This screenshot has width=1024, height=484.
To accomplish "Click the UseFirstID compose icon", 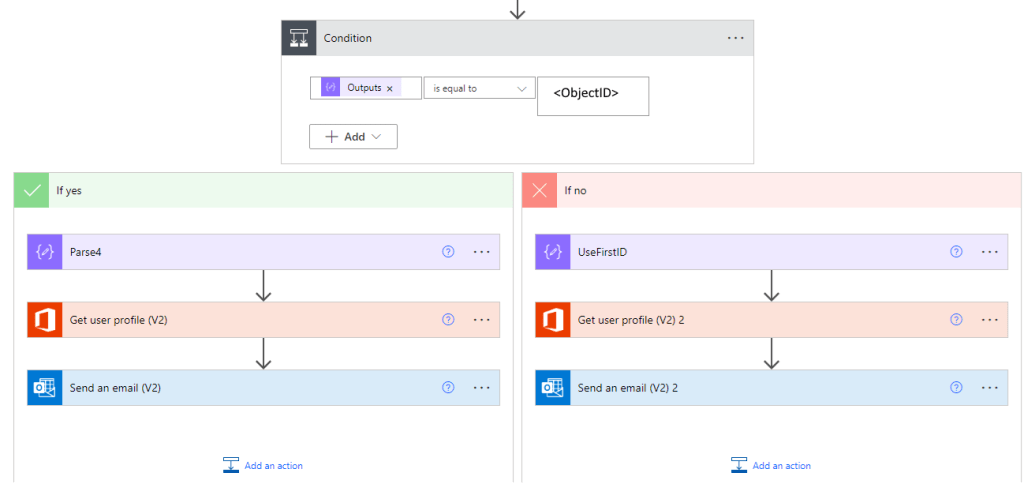I will pos(552,251).
